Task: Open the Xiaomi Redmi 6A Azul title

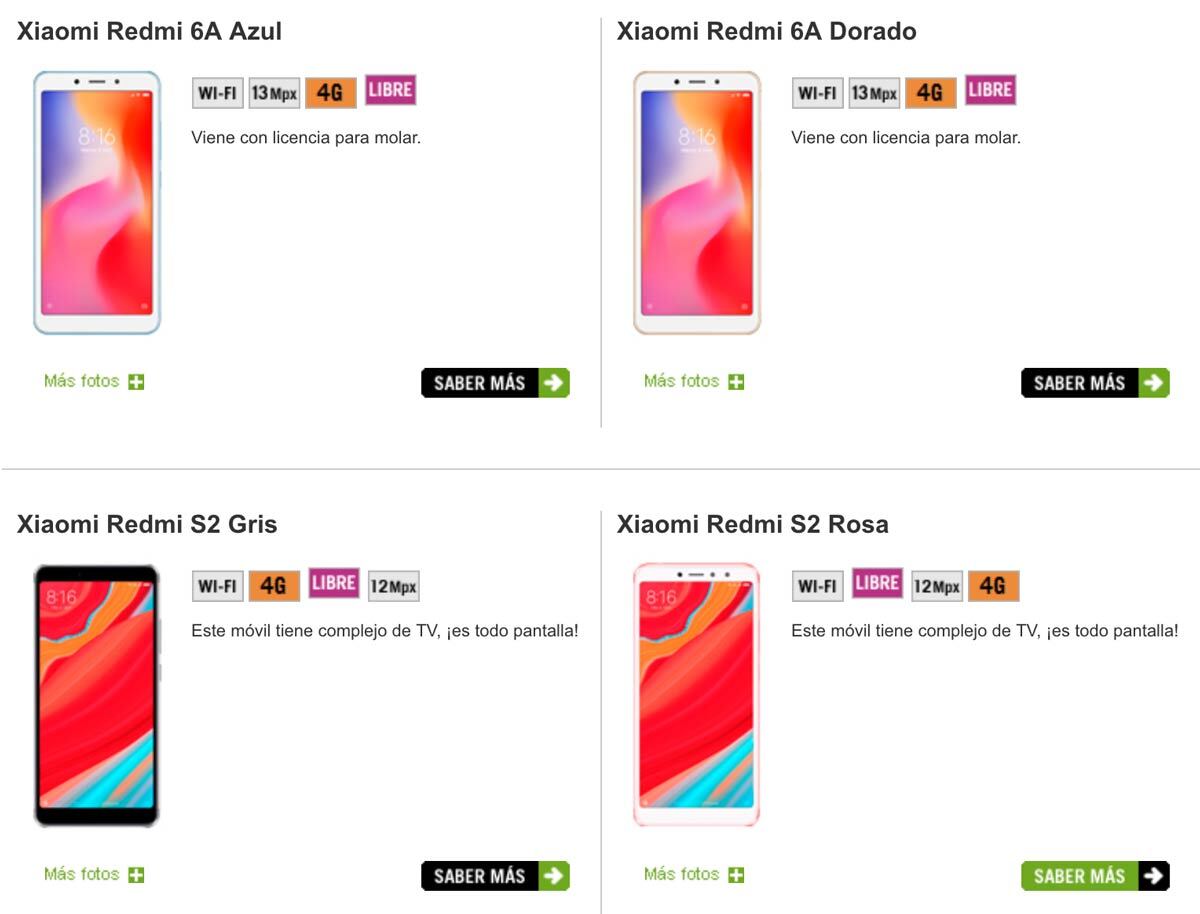Action: click(x=149, y=31)
